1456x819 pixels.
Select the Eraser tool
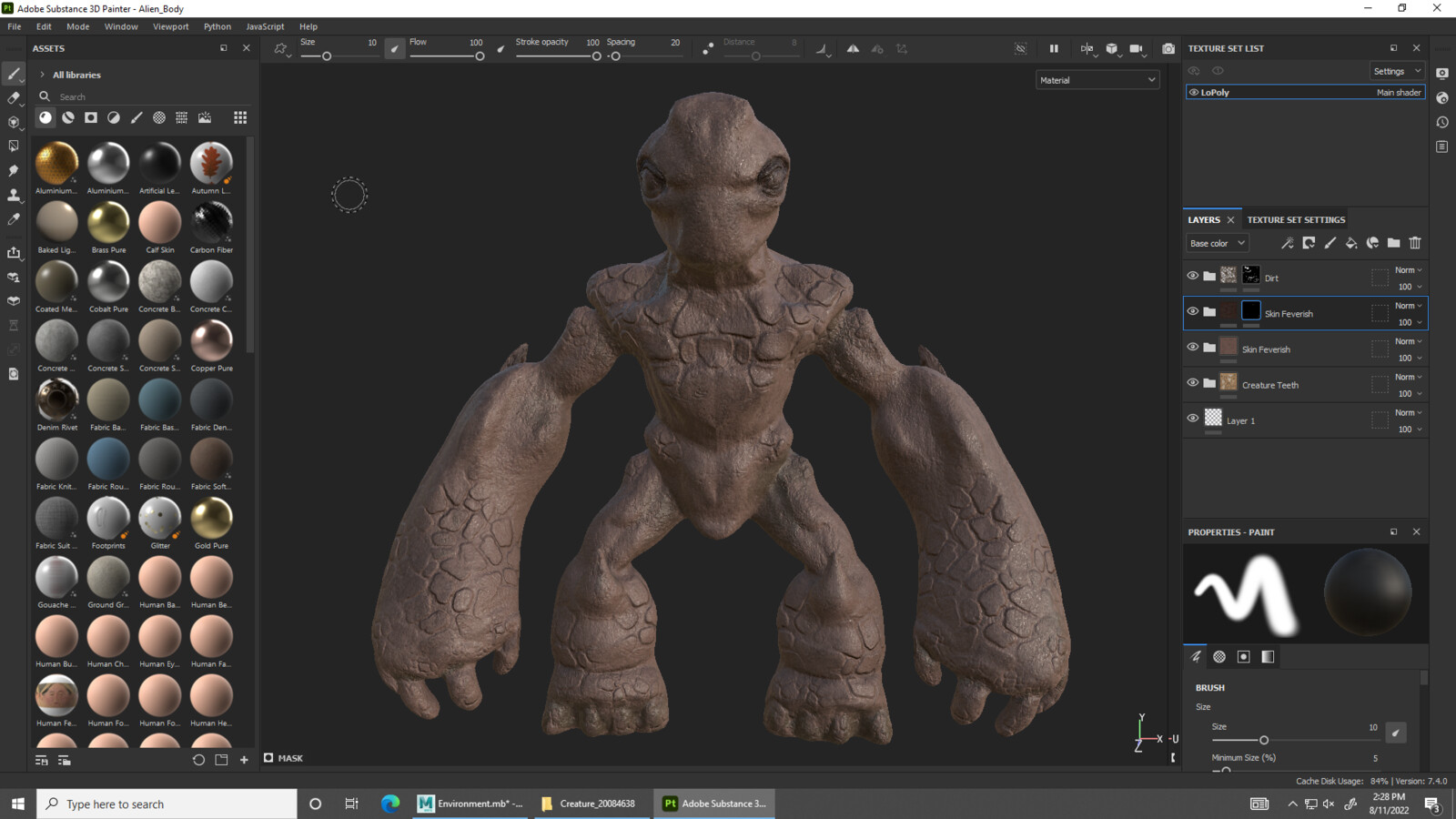click(x=13, y=96)
